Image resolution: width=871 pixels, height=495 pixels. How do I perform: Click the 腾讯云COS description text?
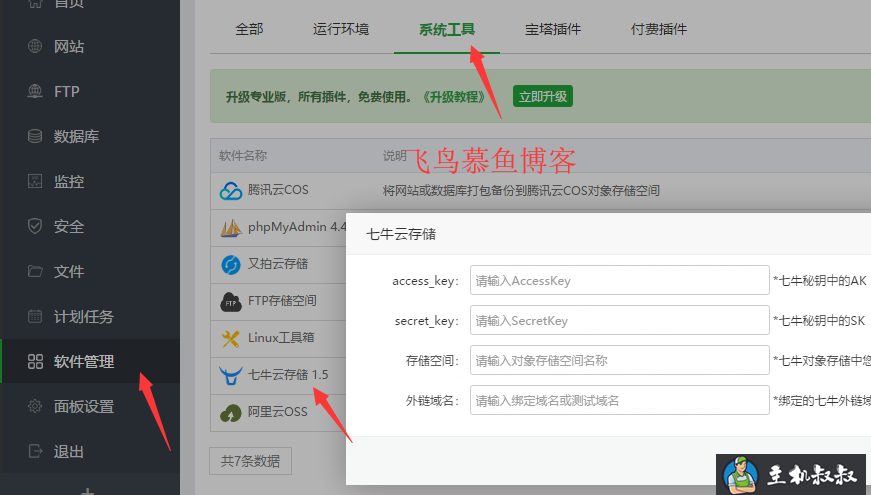[x=521, y=191]
